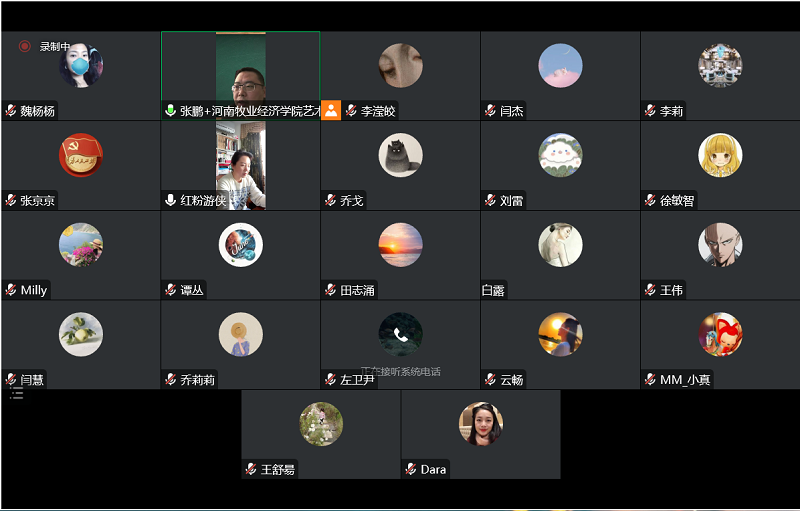Click the phone call icon on 左卫尹's tile
Viewport: 800px width, 511px height.
point(401,335)
